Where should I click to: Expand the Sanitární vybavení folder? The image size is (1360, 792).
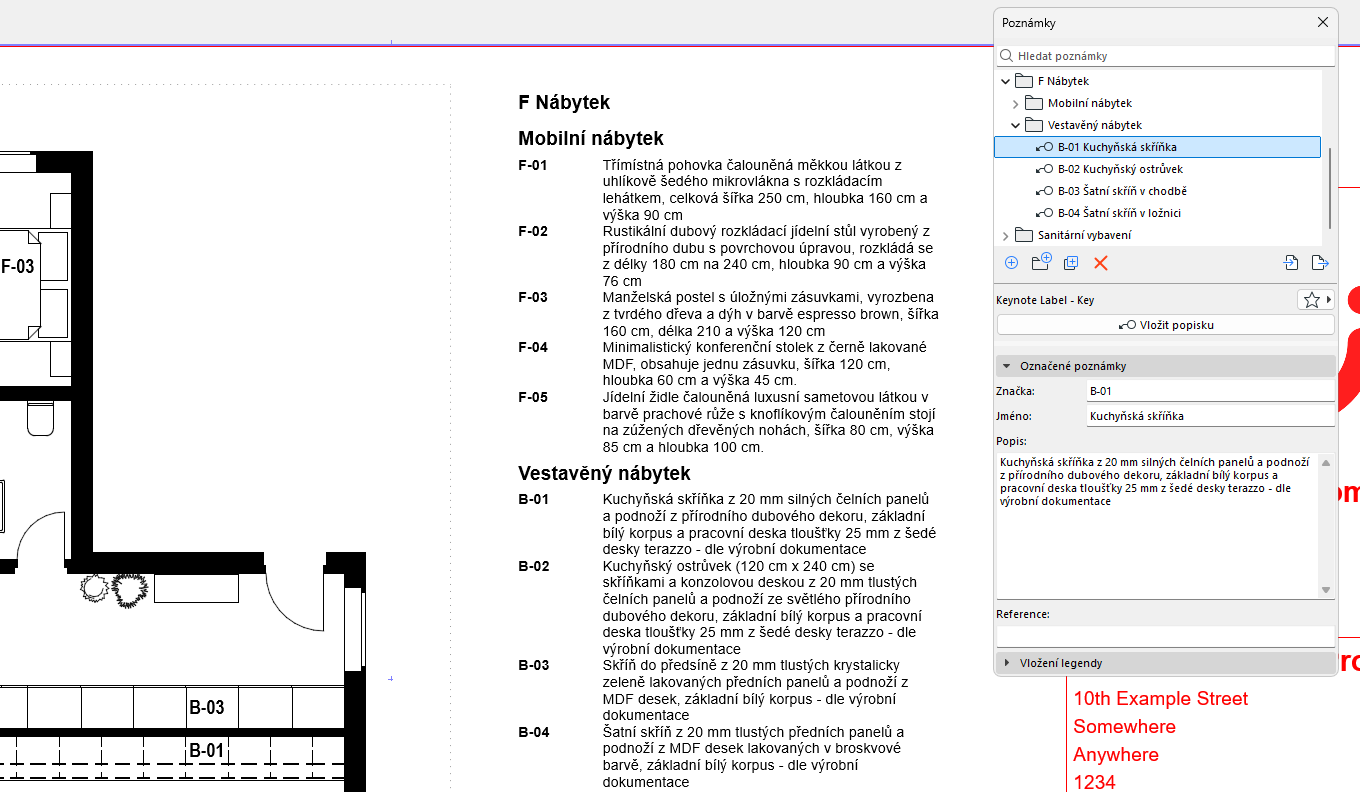1006,235
